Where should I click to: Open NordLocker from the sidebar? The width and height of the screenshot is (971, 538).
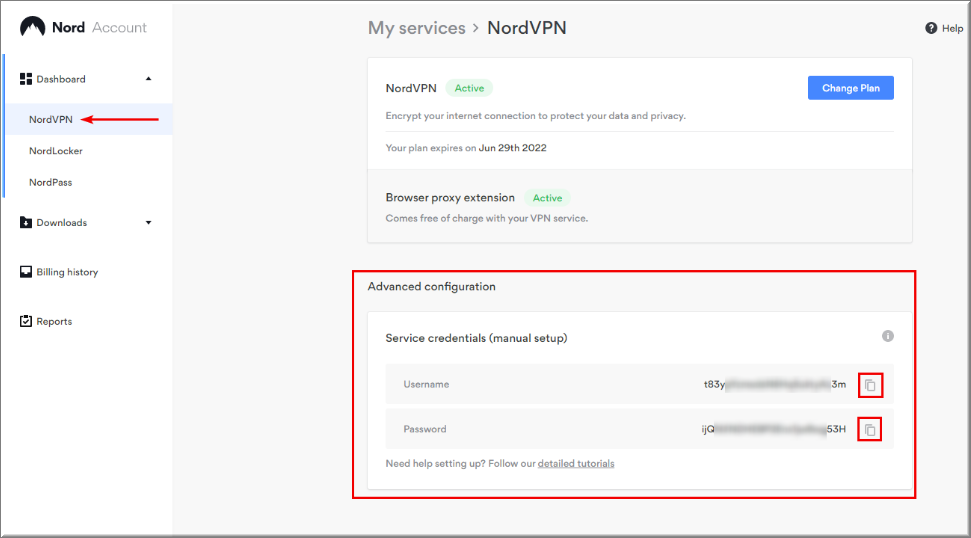point(56,151)
